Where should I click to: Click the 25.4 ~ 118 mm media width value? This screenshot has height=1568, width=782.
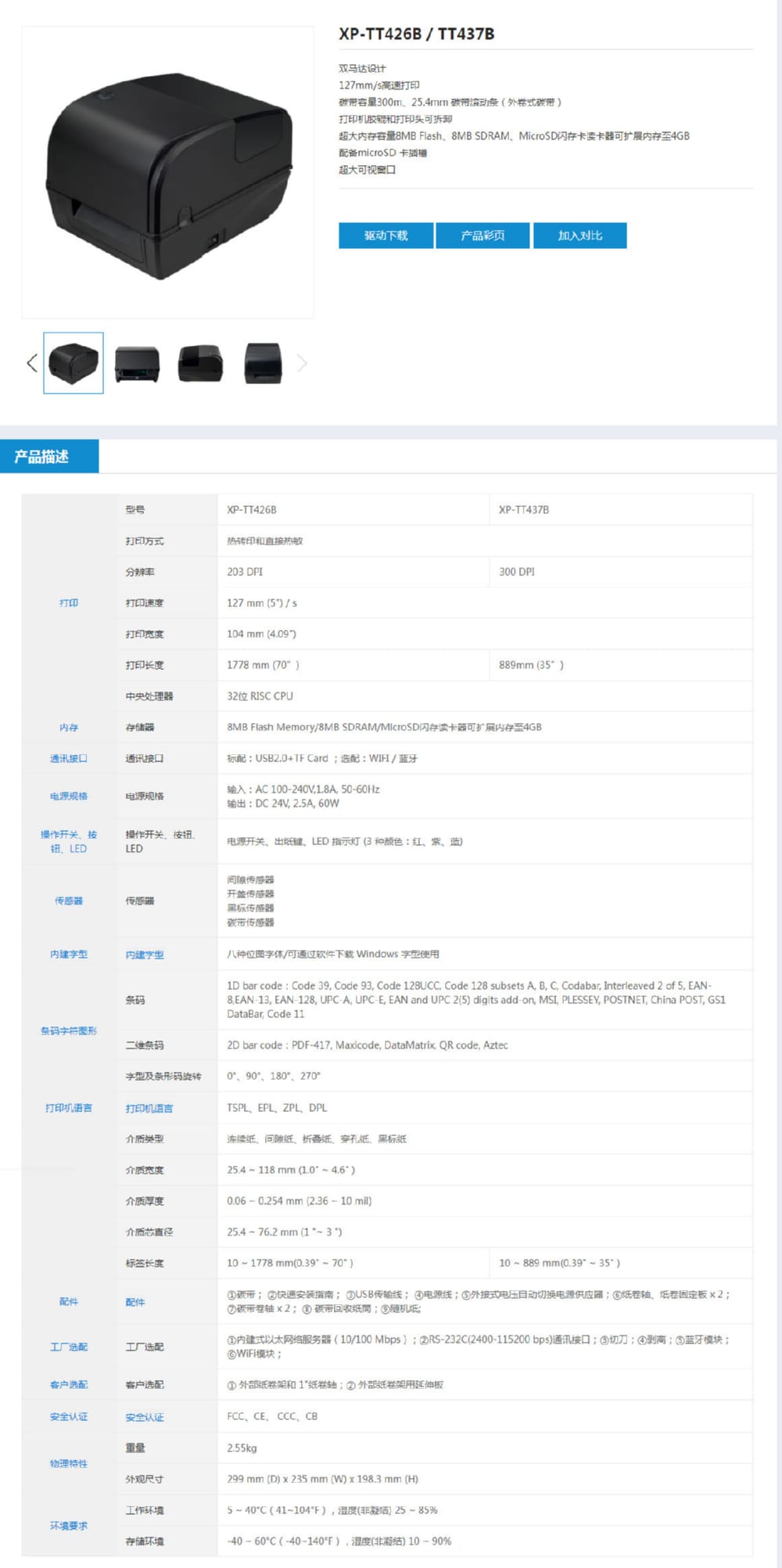(x=291, y=1170)
